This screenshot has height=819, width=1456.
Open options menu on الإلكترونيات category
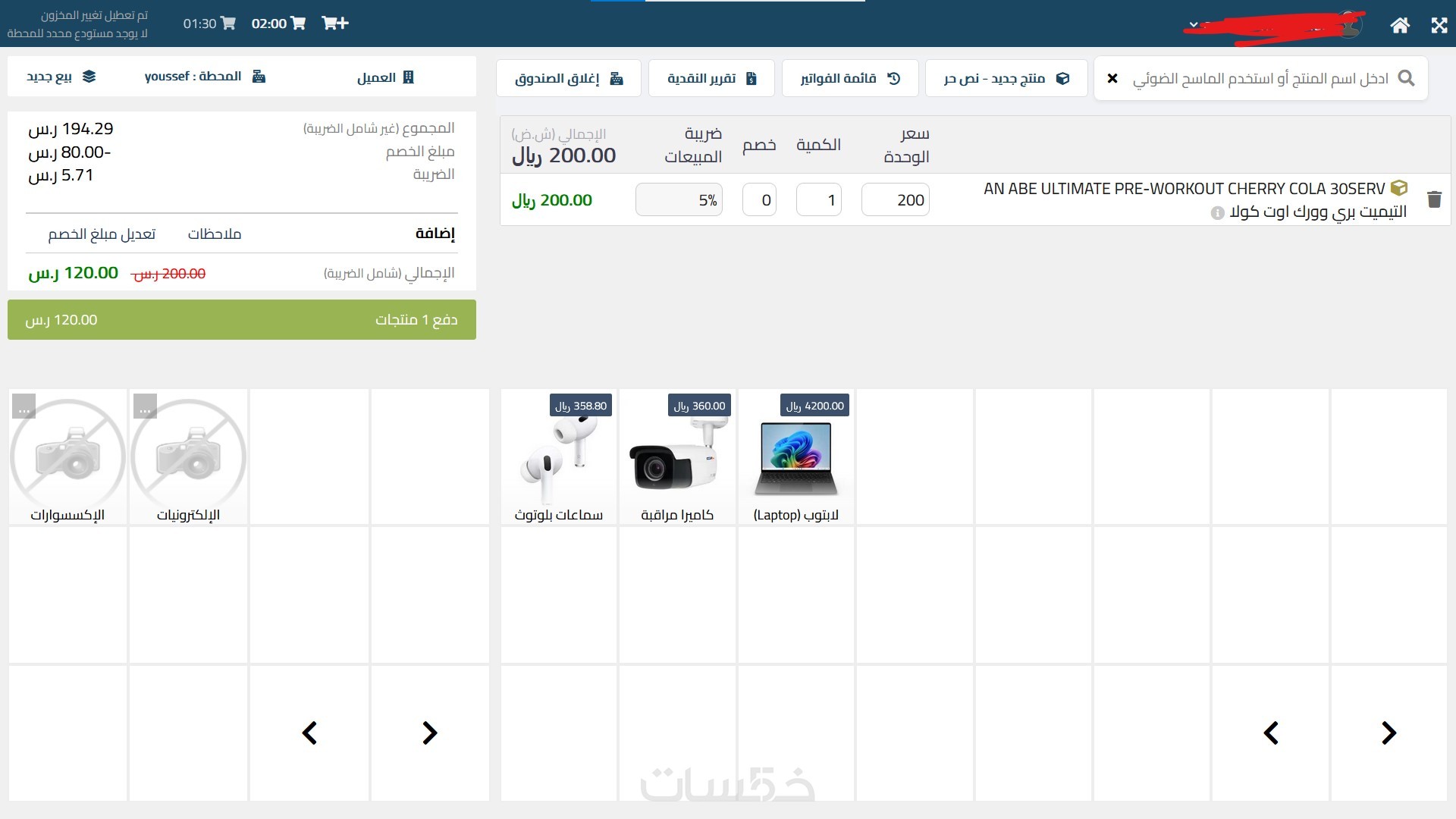tap(145, 406)
